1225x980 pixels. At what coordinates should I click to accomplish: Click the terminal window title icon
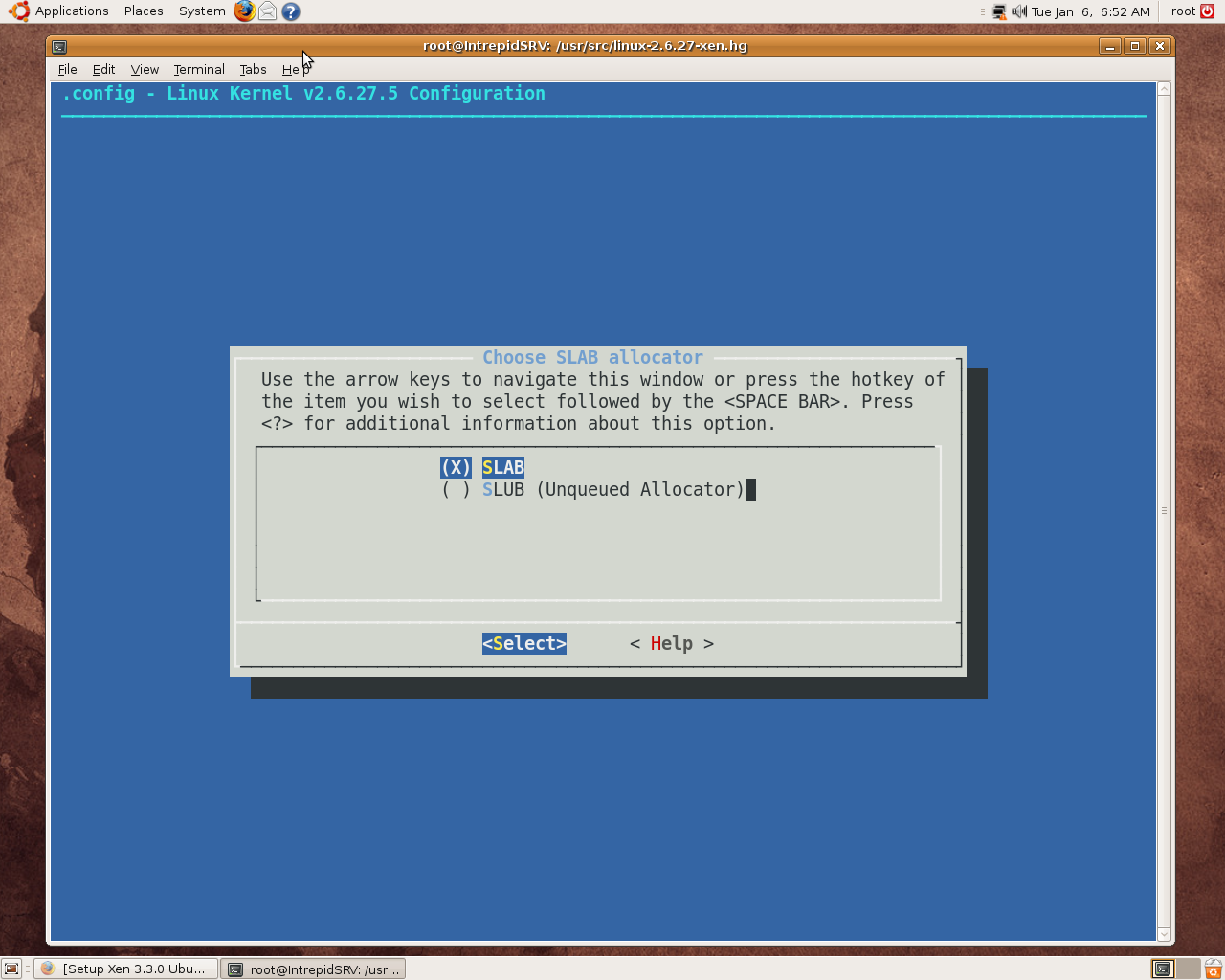click(x=59, y=46)
